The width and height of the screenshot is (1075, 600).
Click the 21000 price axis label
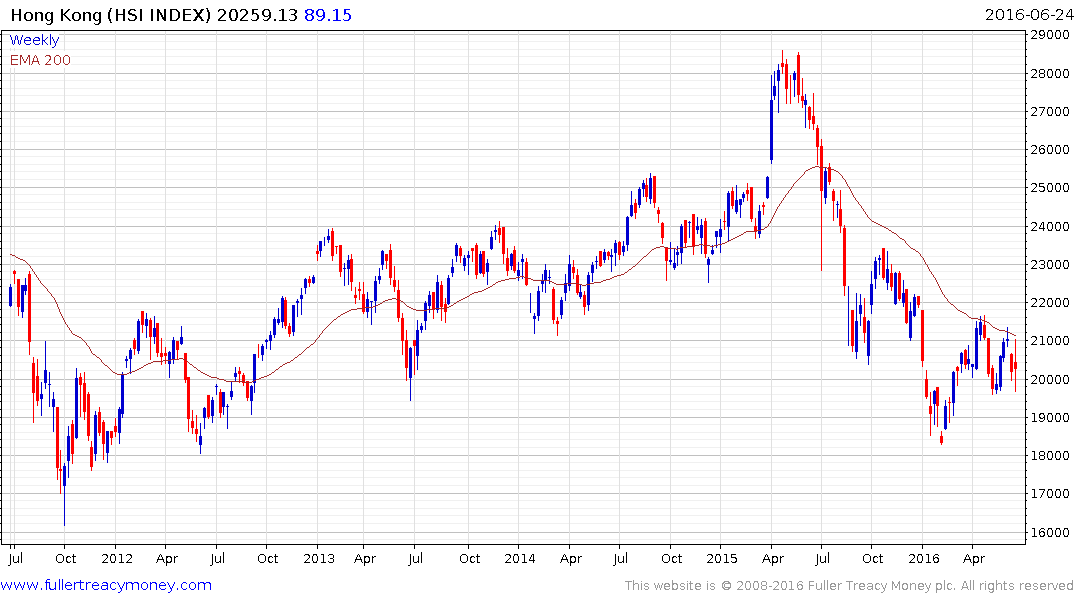pyautogui.click(x=1050, y=341)
